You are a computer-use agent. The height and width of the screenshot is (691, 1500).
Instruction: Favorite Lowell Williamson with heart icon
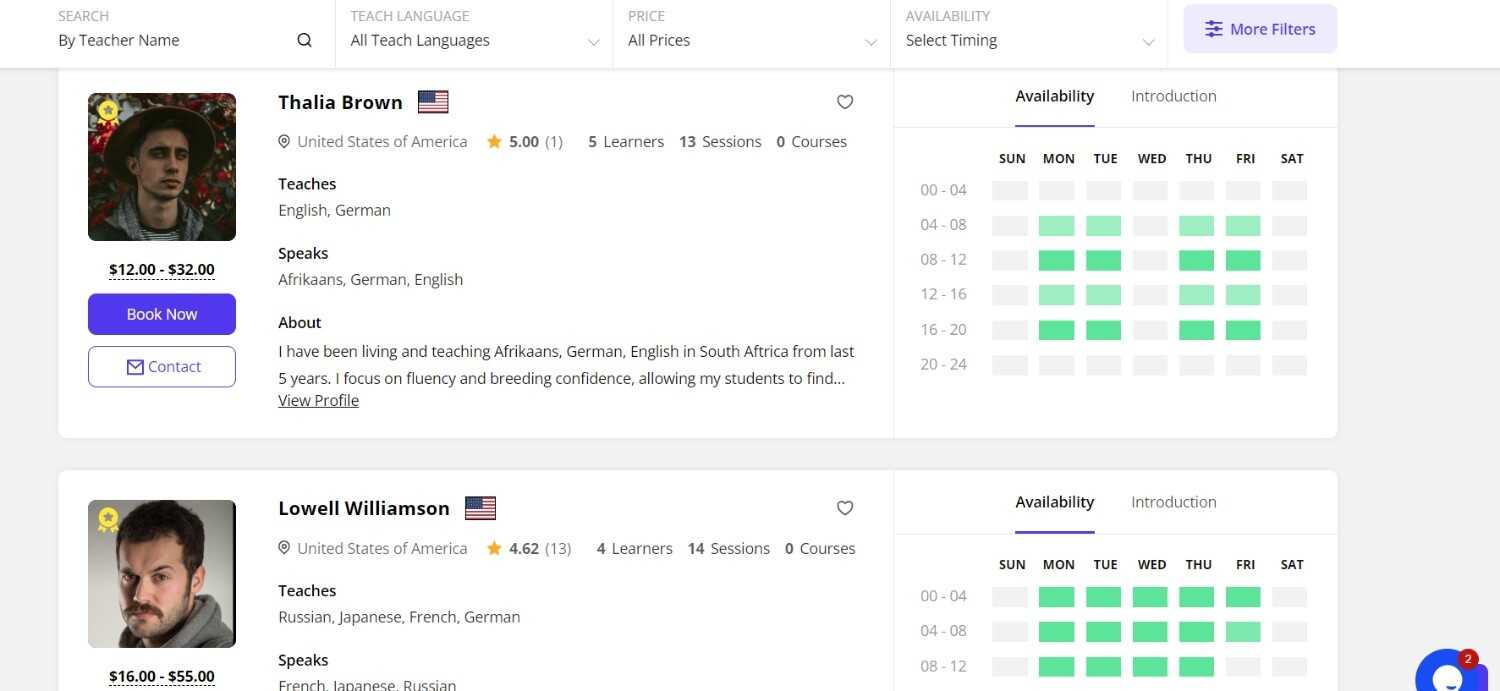tap(845, 508)
